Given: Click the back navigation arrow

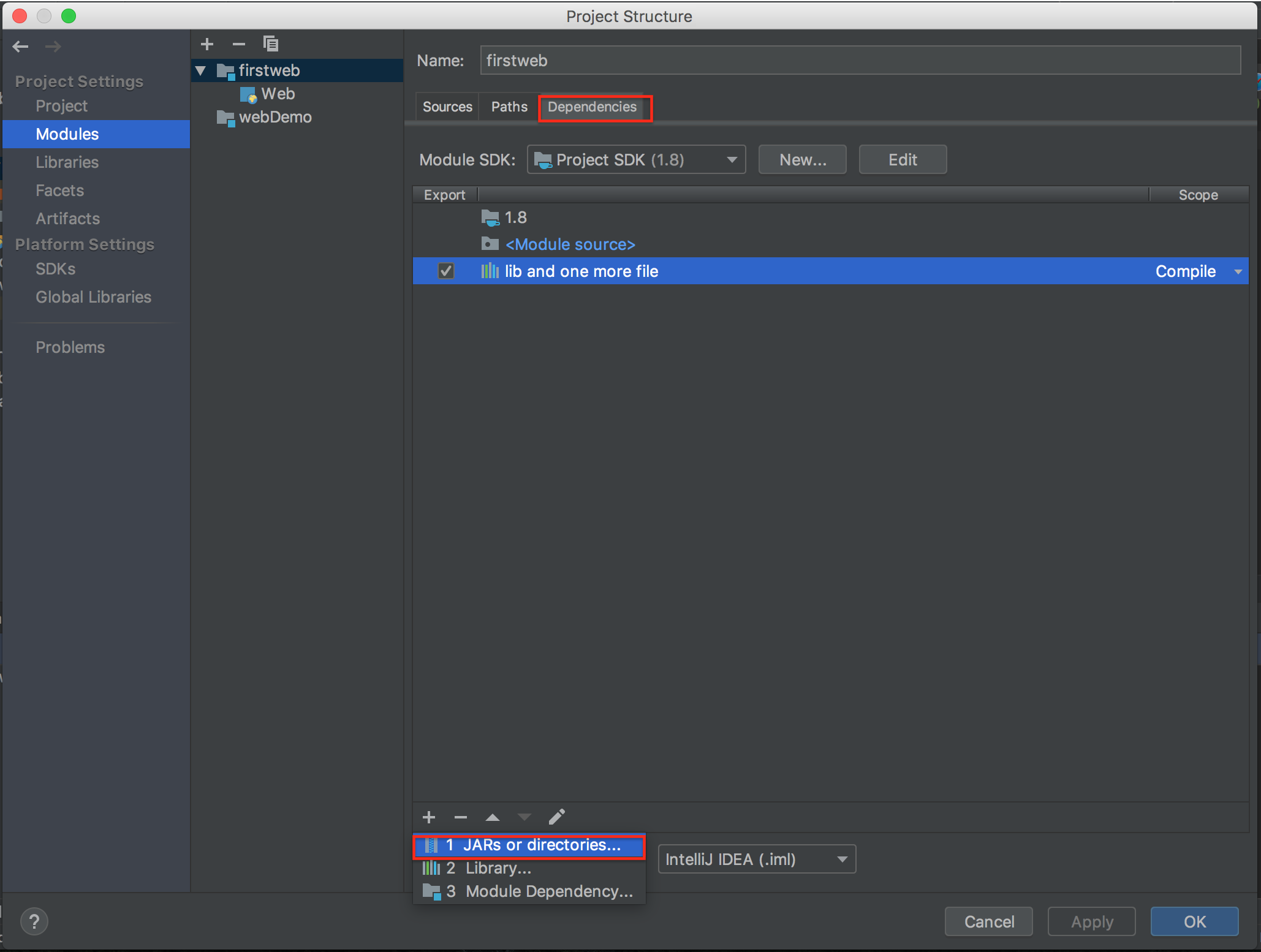Looking at the screenshot, I should (x=21, y=46).
